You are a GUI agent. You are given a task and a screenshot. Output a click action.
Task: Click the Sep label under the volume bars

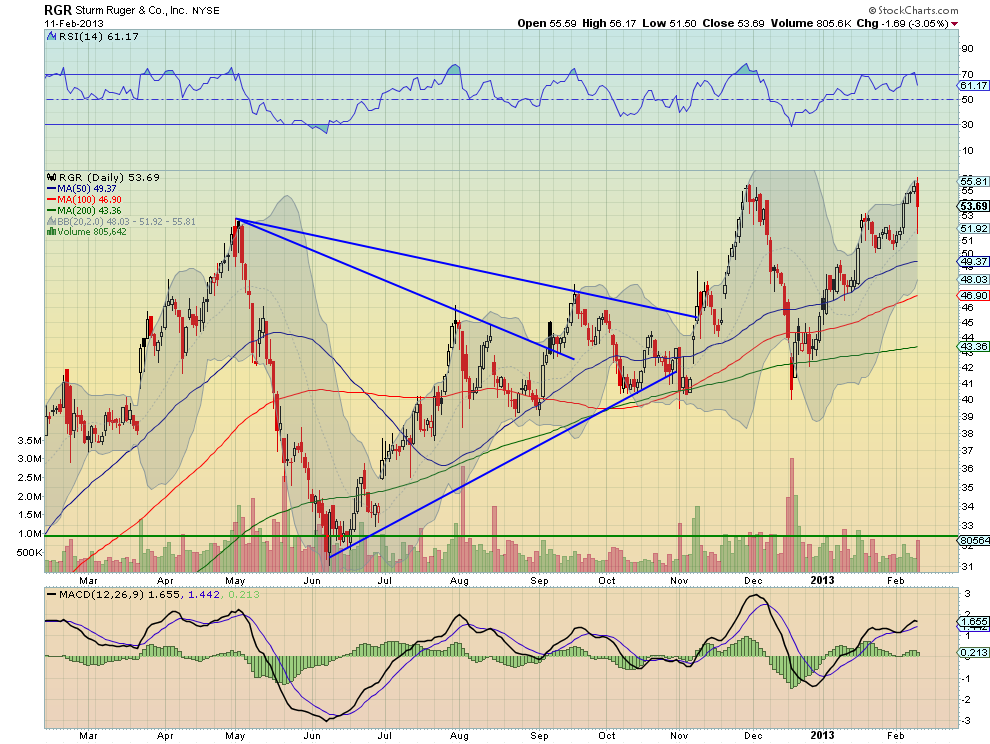[x=539, y=580]
